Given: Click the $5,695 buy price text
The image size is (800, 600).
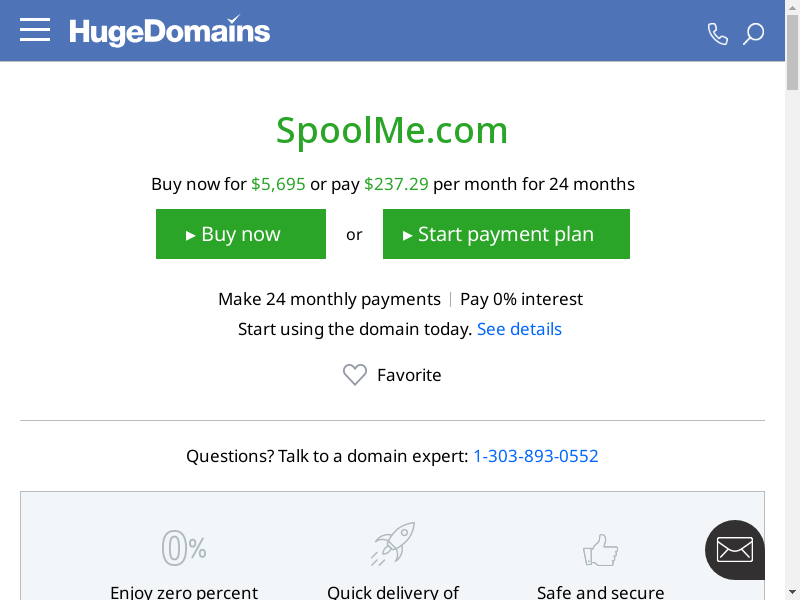Looking at the screenshot, I should pyautogui.click(x=278, y=184).
